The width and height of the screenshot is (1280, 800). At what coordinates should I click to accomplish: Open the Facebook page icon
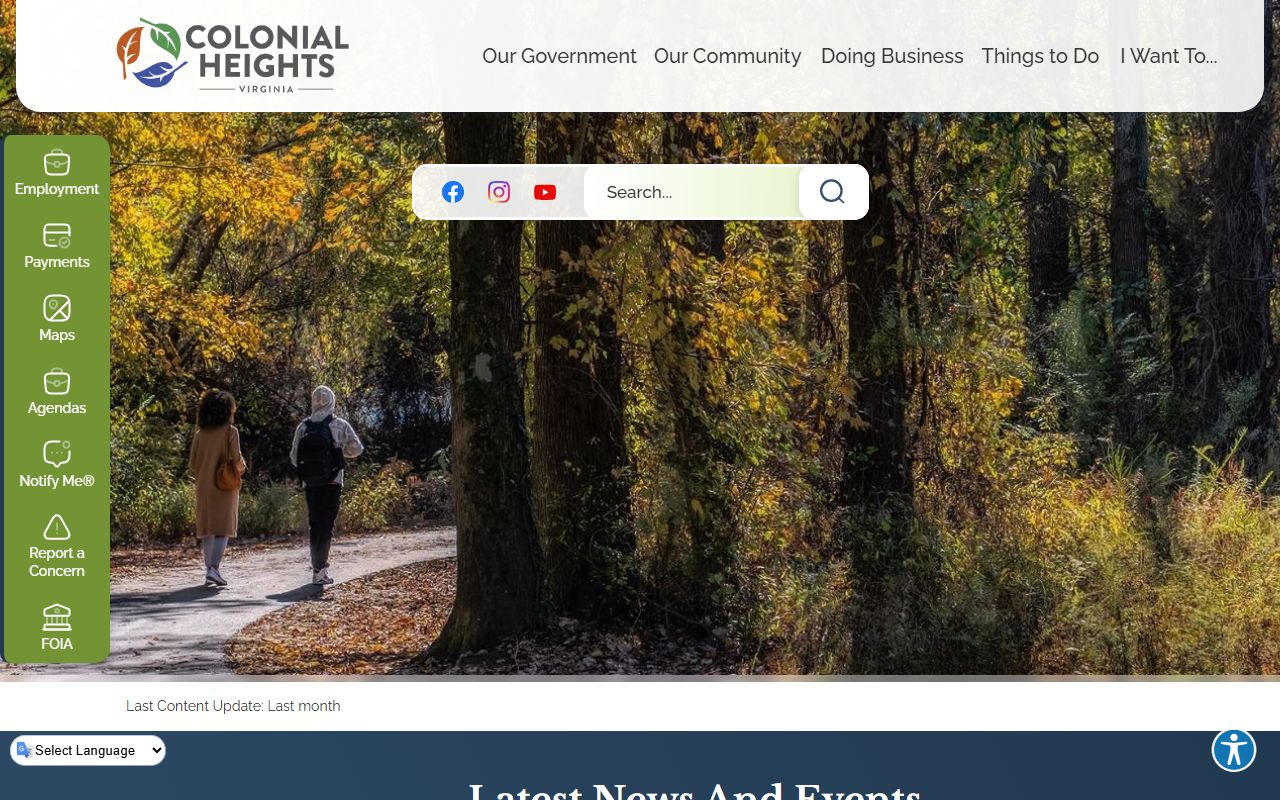(x=453, y=192)
